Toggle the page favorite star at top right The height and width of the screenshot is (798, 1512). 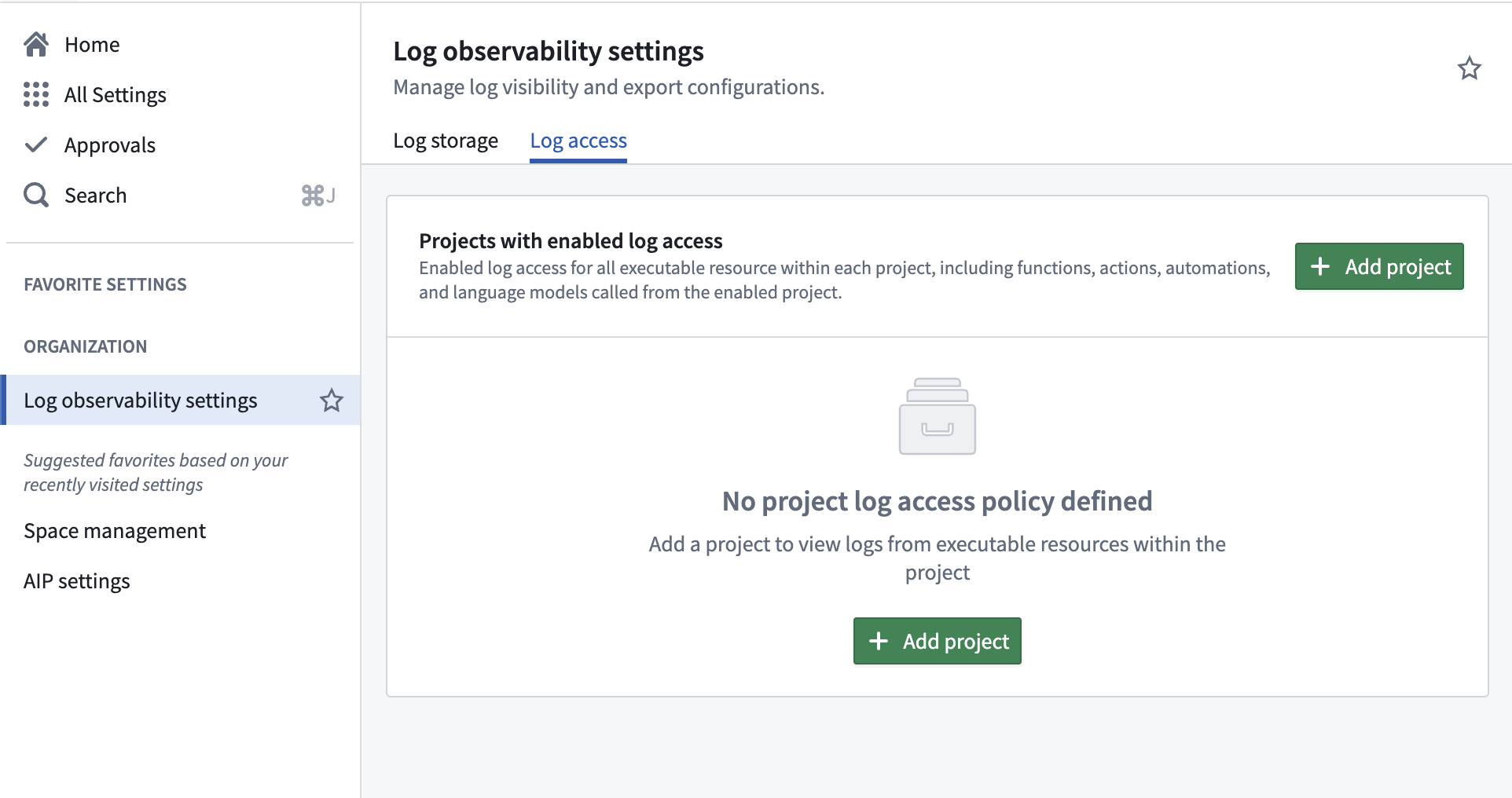coord(1469,69)
